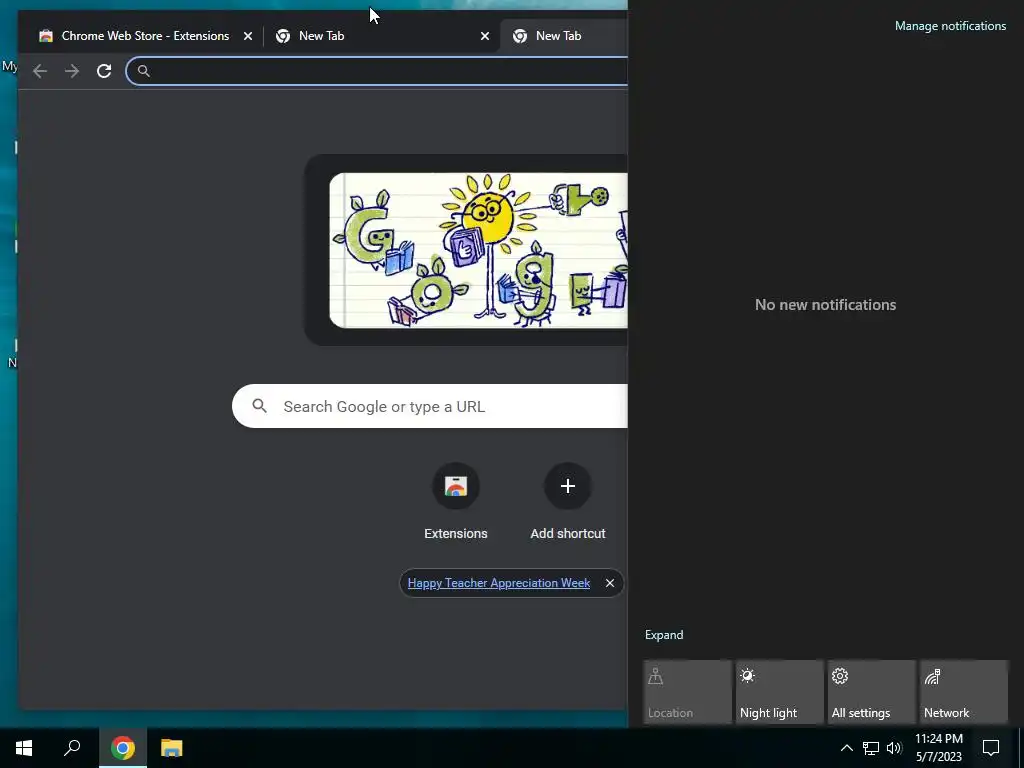Image resolution: width=1024 pixels, height=768 pixels.
Task: Open the volume speaker tray icon
Action: [x=894, y=748]
